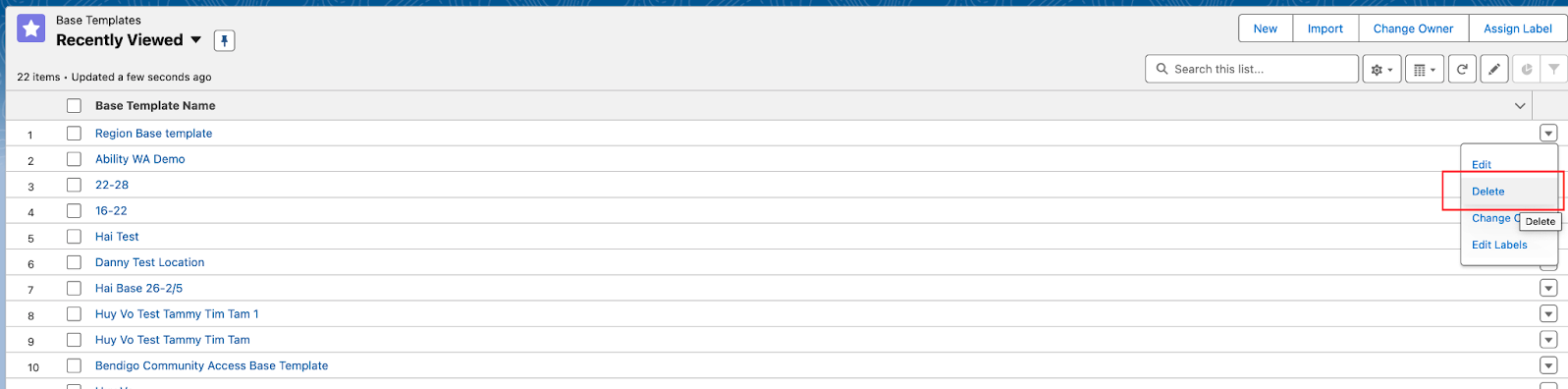Pin the Recently Viewed list view
This screenshot has height=389, width=1568.
tap(224, 40)
